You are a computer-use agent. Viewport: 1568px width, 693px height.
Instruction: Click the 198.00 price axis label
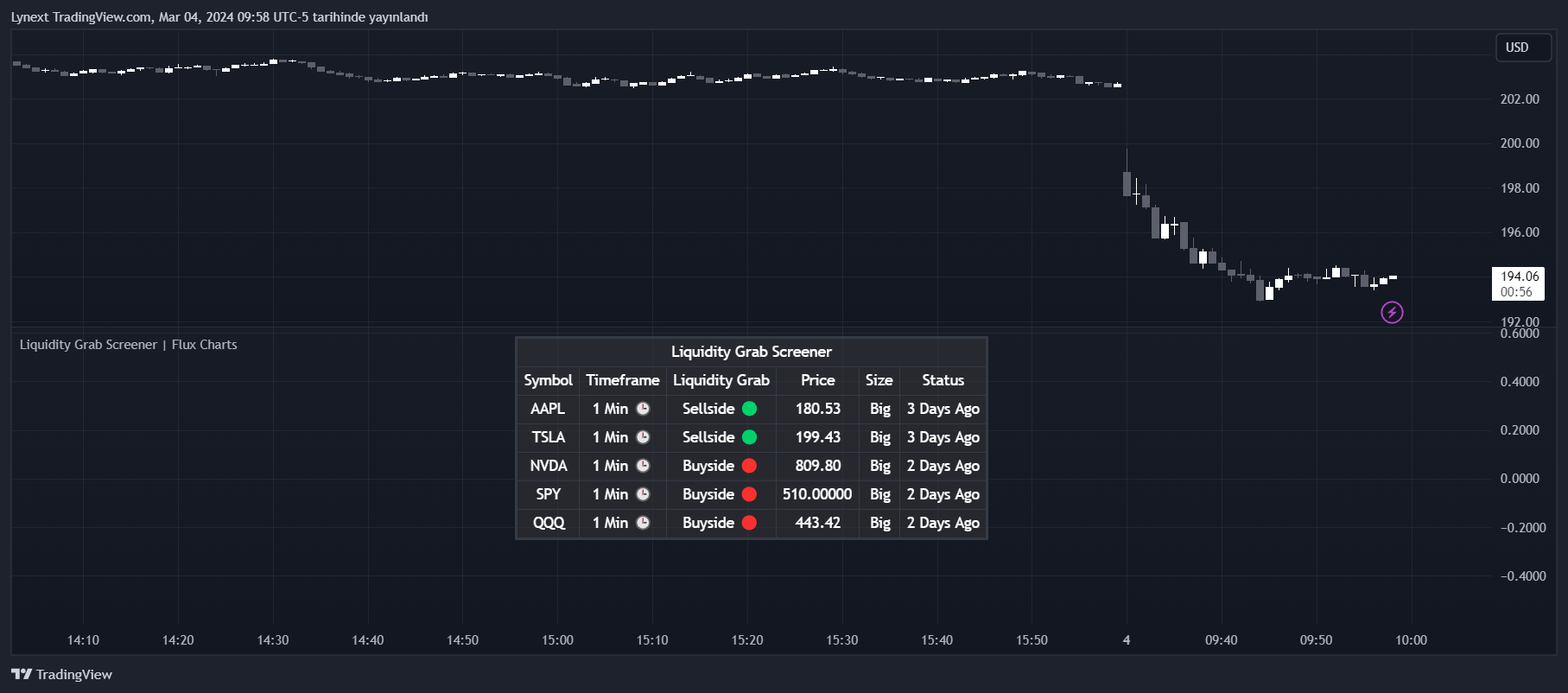pyautogui.click(x=1520, y=188)
